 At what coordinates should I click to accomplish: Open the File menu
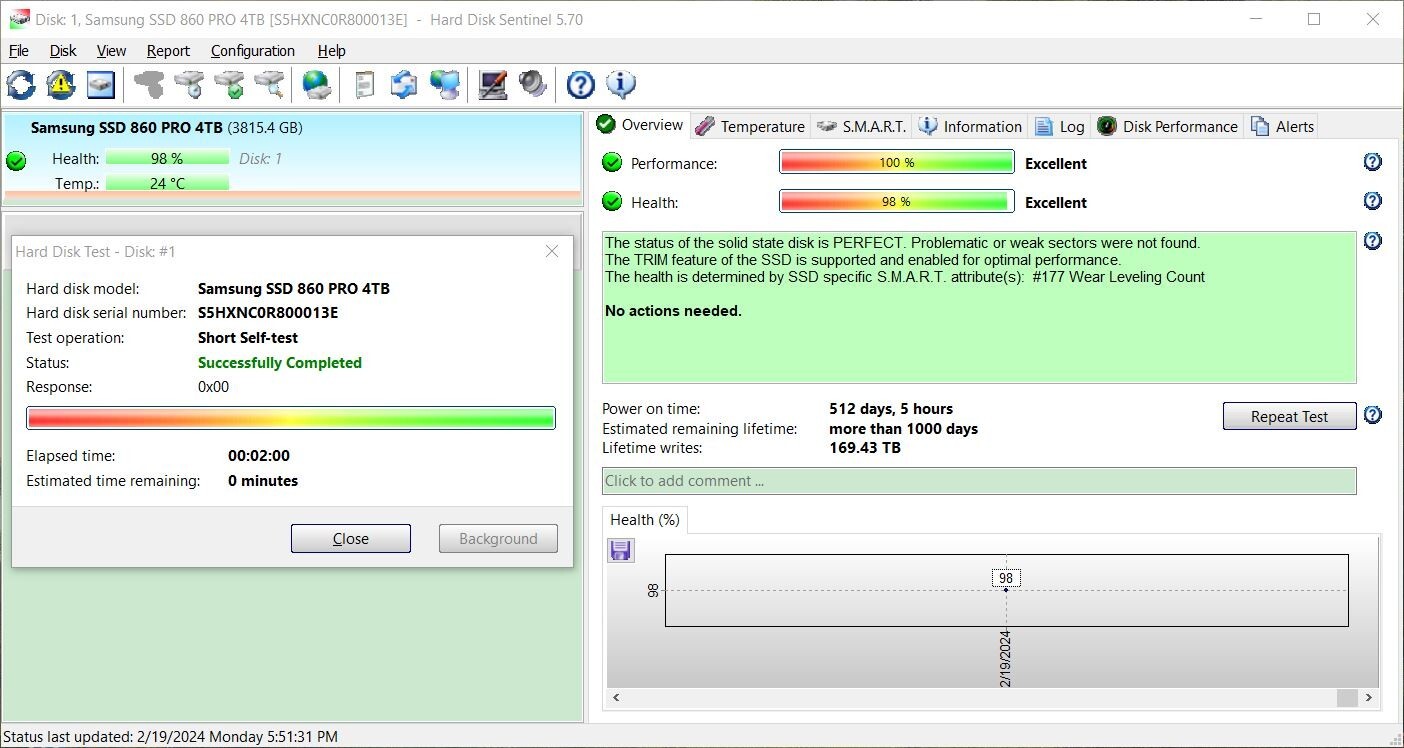click(18, 51)
